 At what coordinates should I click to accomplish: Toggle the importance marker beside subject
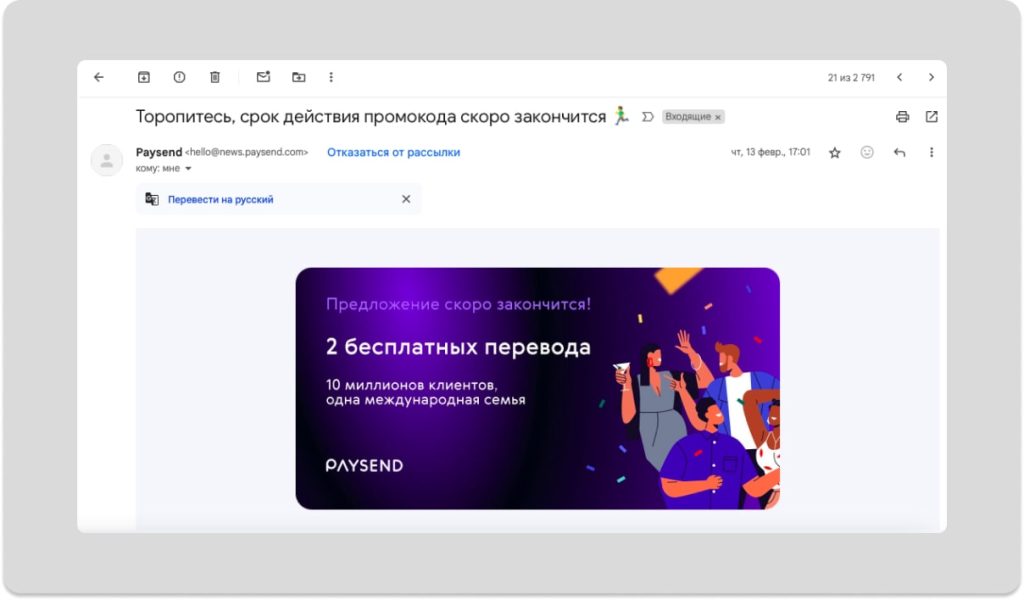point(647,117)
